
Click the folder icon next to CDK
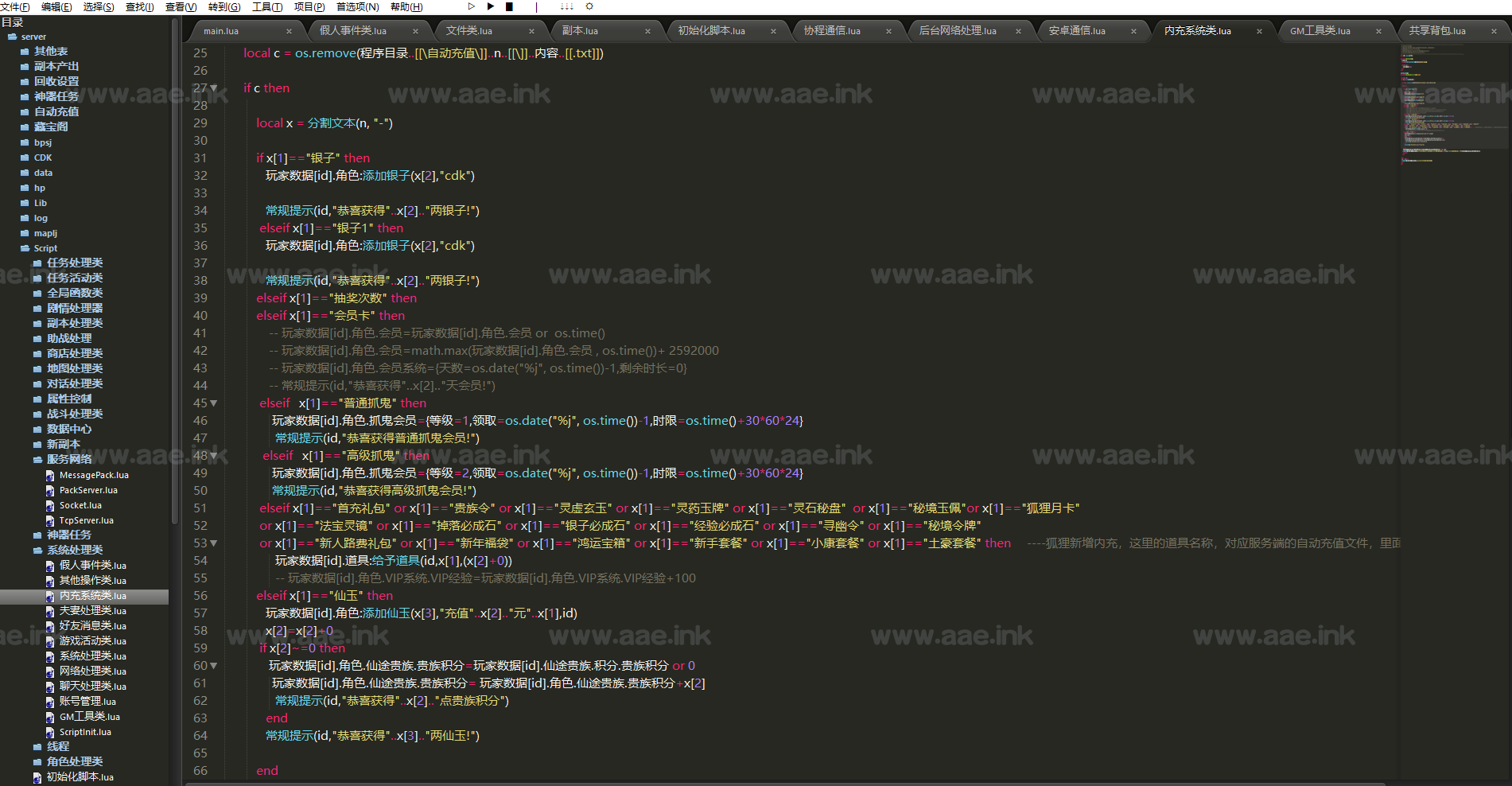coord(25,158)
